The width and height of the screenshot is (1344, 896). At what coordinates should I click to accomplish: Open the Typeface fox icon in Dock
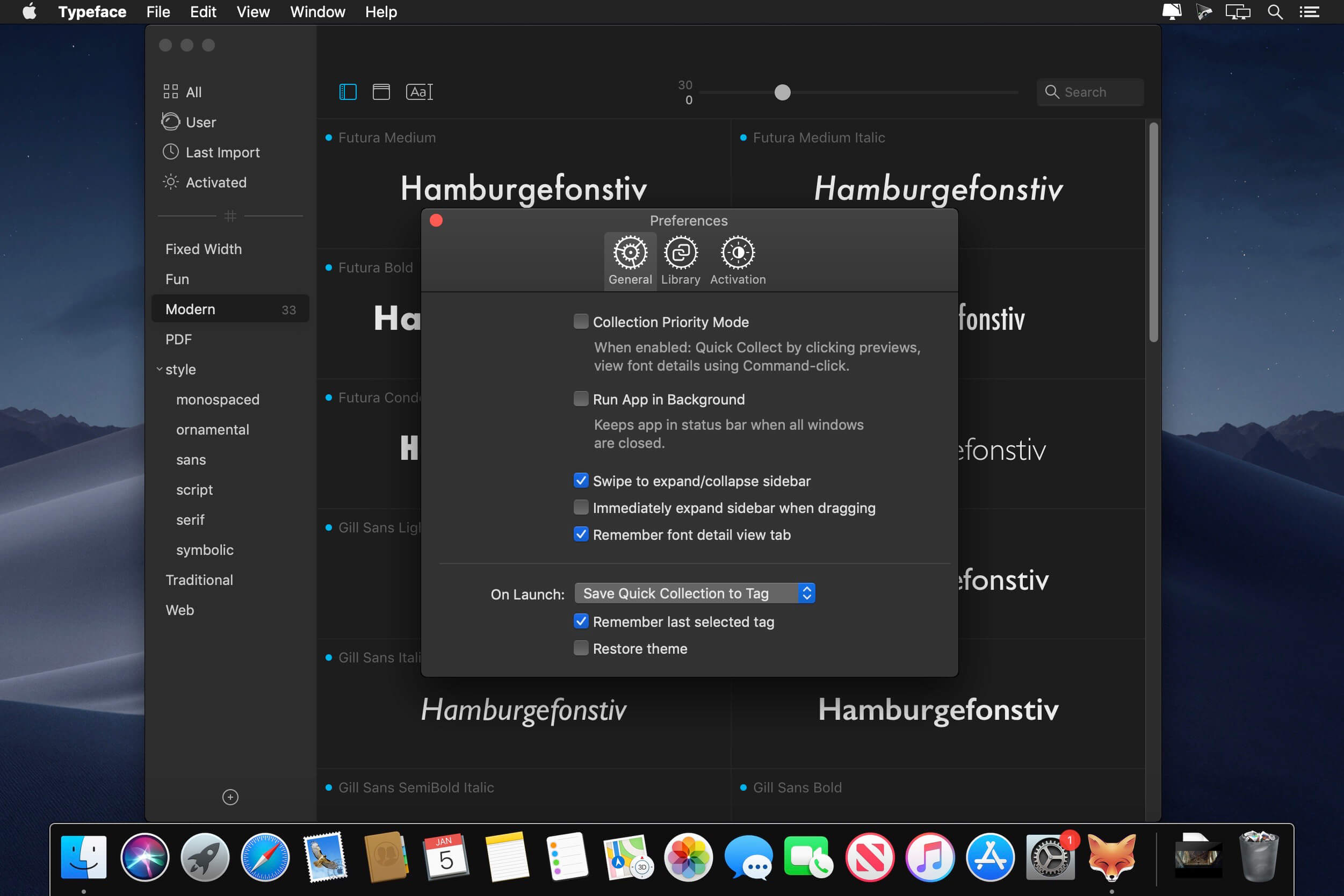(1111, 857)
